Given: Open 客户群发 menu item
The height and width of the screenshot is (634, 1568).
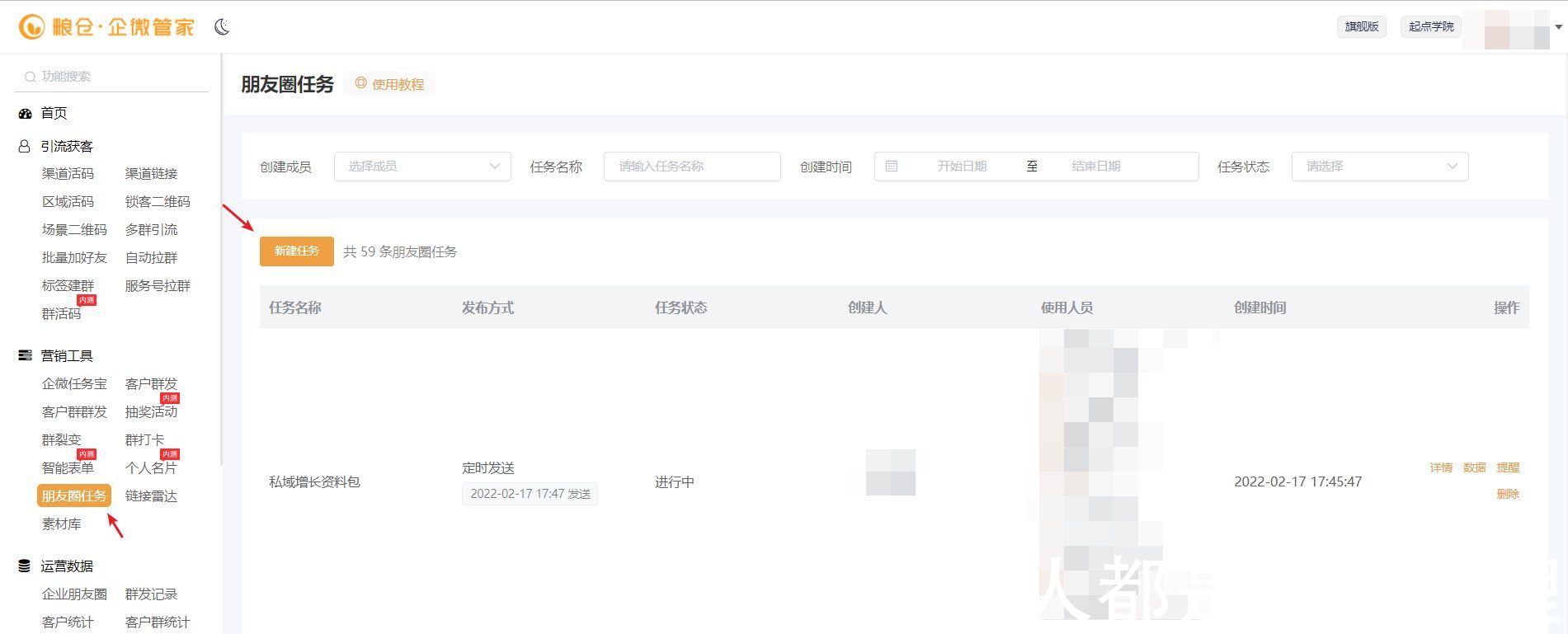Looking at the screenshot, I should [151, 384].
